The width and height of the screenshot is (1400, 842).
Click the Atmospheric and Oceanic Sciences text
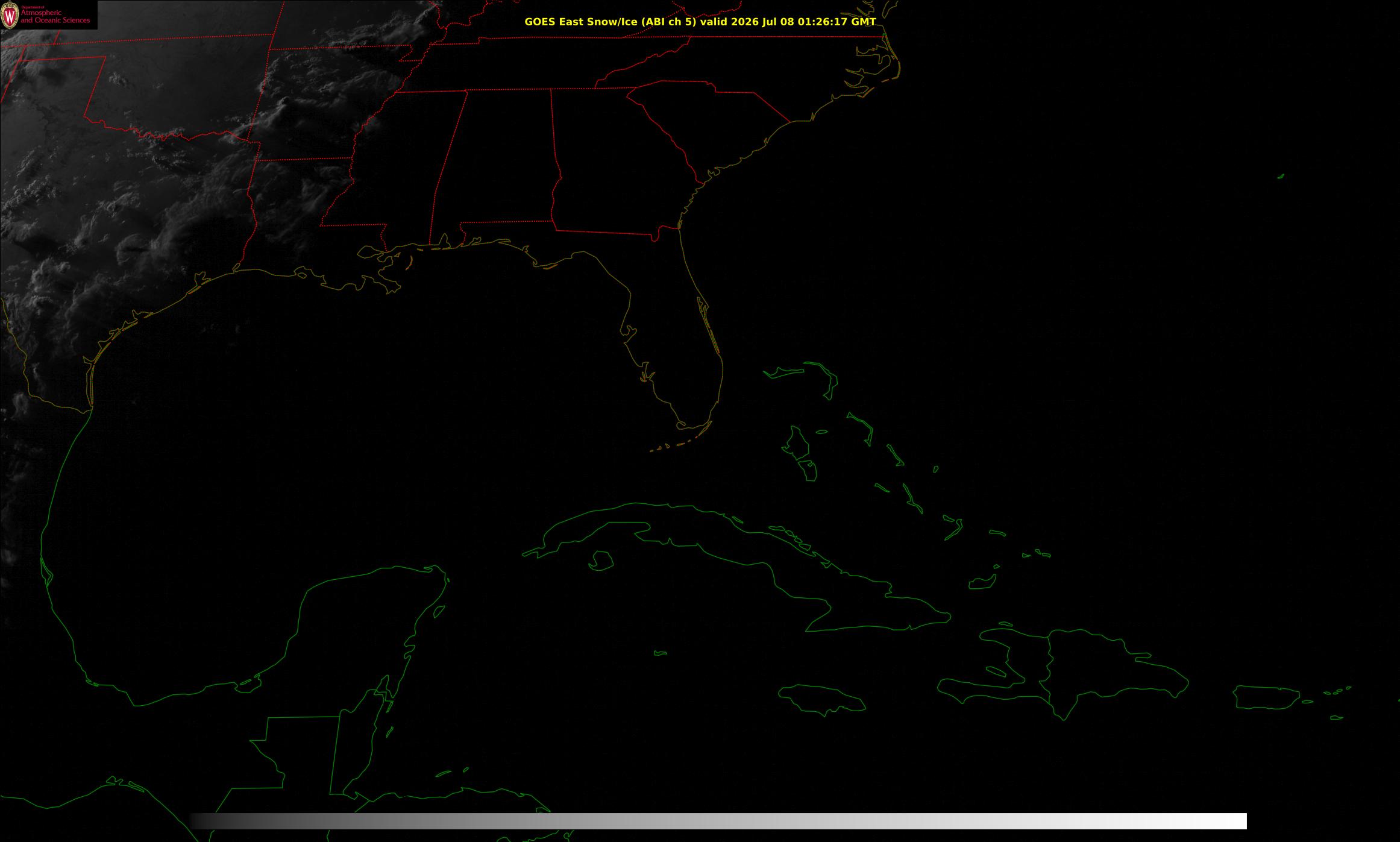[x=55, y=16]
